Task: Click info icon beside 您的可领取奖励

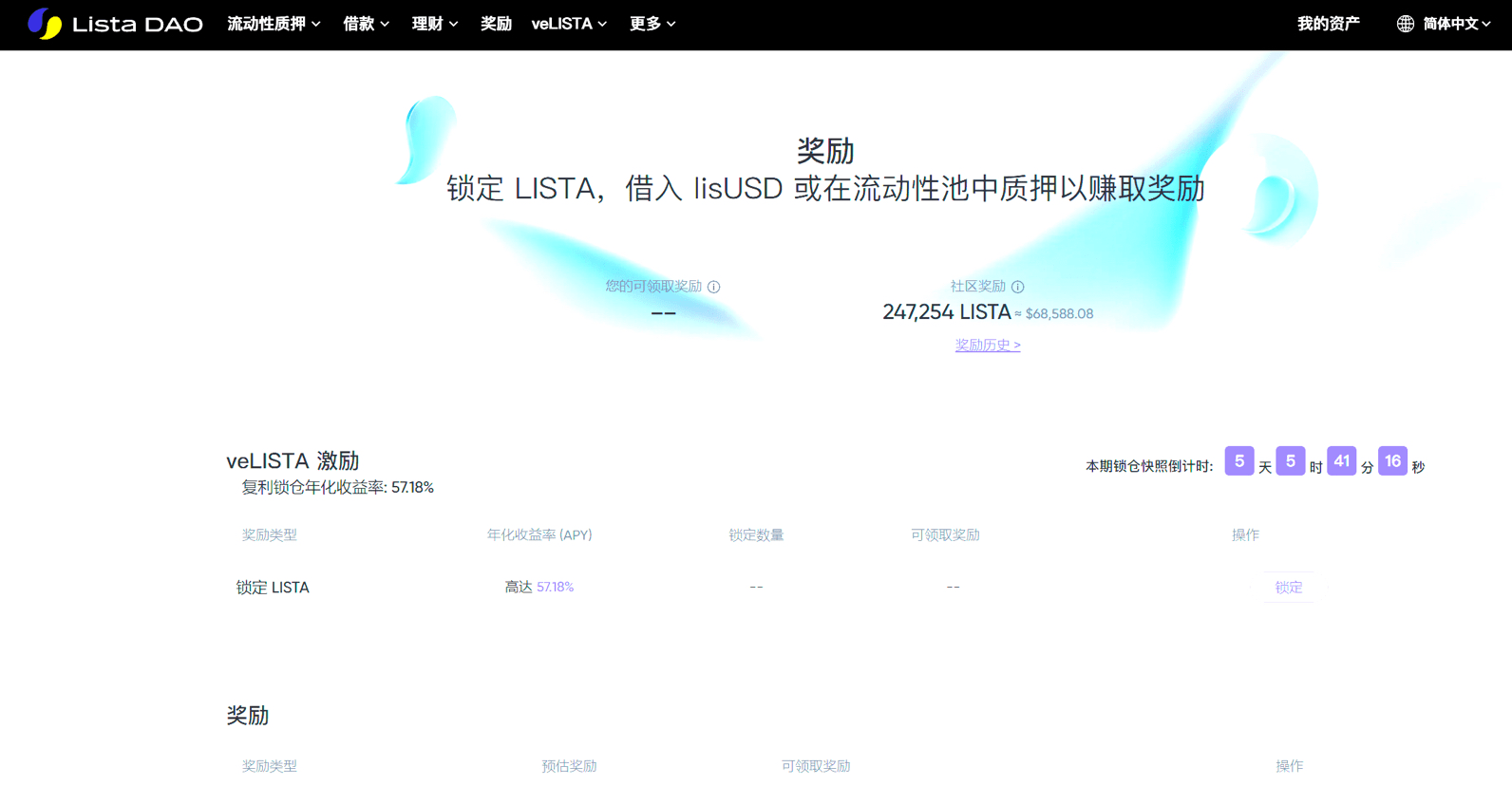Action: click(x=713, y=287)
